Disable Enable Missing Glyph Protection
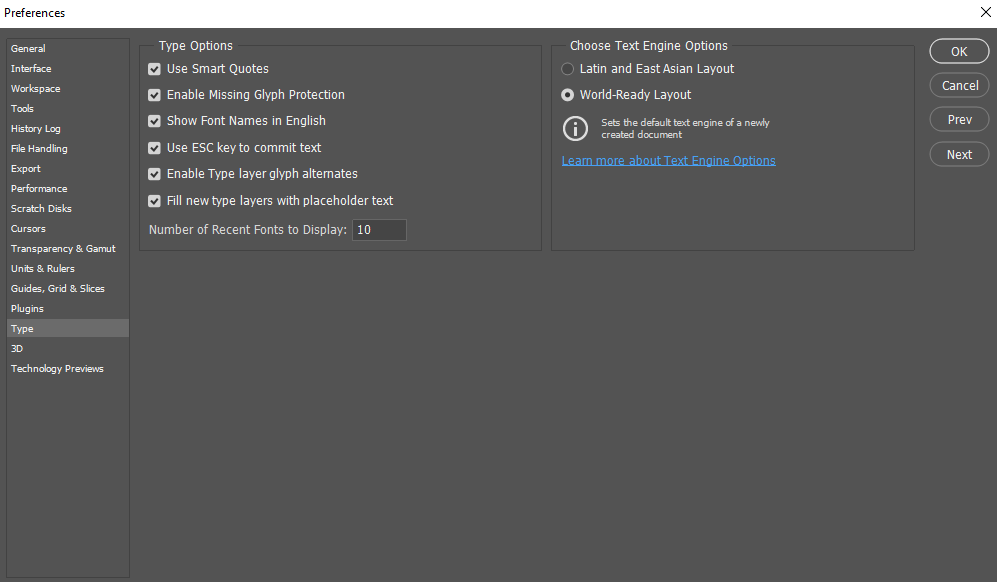The height and width of the screenshot is (582, 997). [x=155, y=95]
